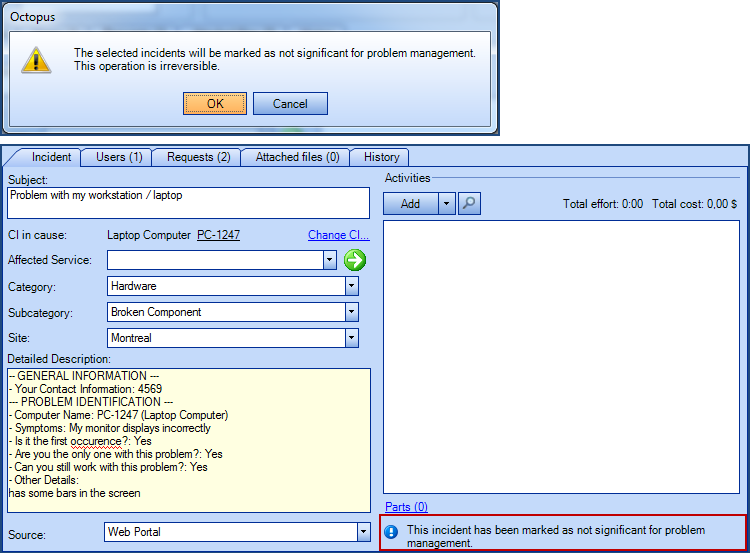Open the Add button dropdown arrow
The width and height of the screenshot is (750, 553).
click(446, 203)
